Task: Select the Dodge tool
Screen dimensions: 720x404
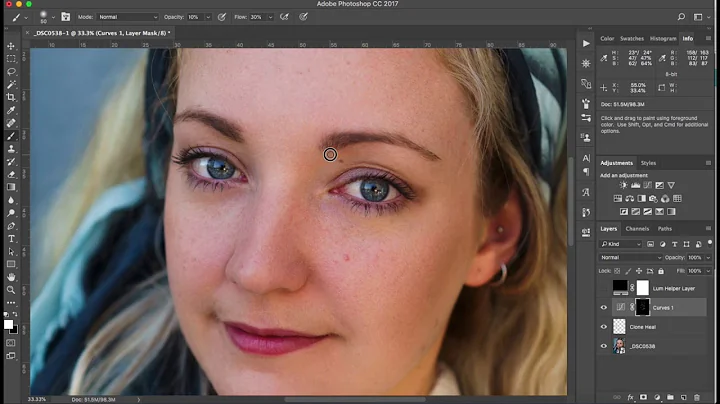Action: point(11,213)
